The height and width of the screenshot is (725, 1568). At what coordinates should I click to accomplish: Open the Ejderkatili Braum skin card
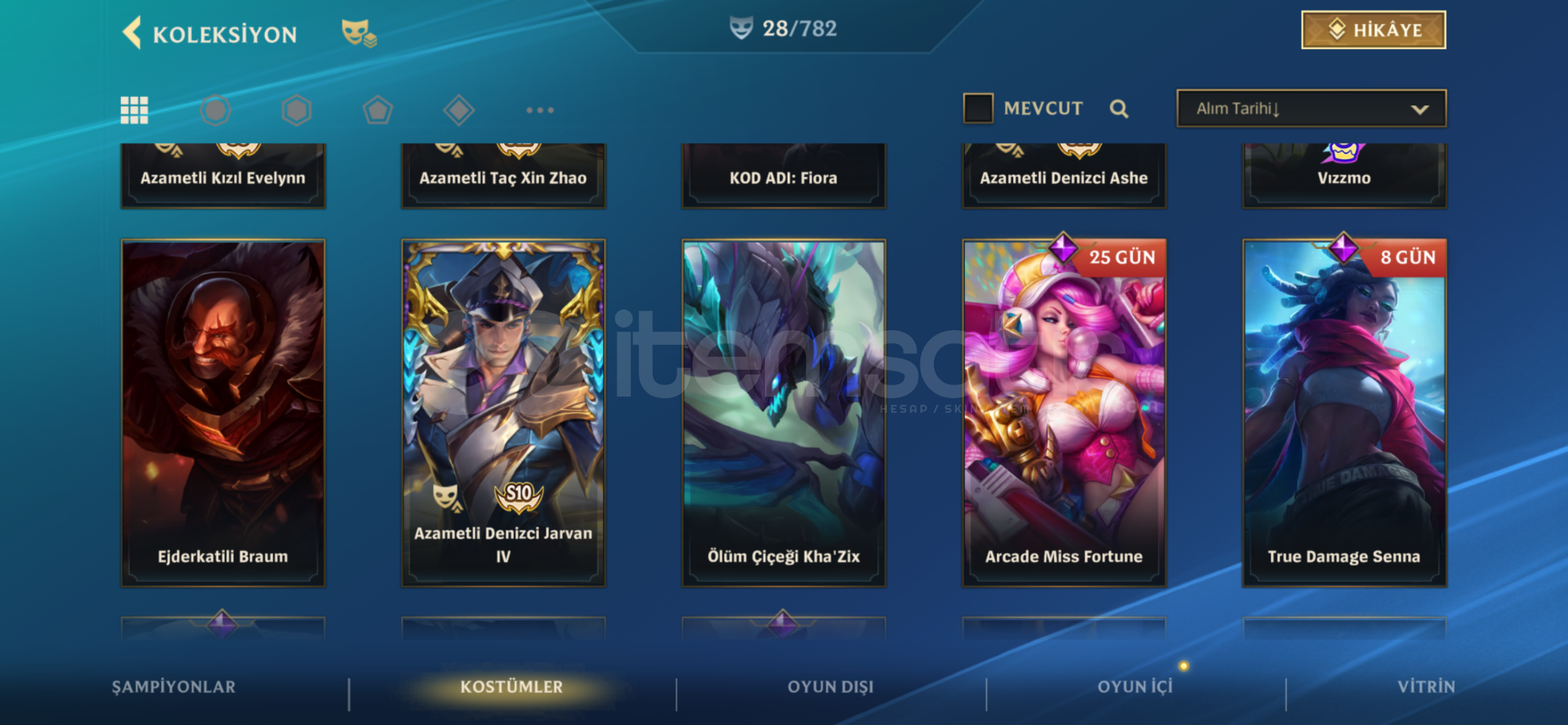[223, 414]
